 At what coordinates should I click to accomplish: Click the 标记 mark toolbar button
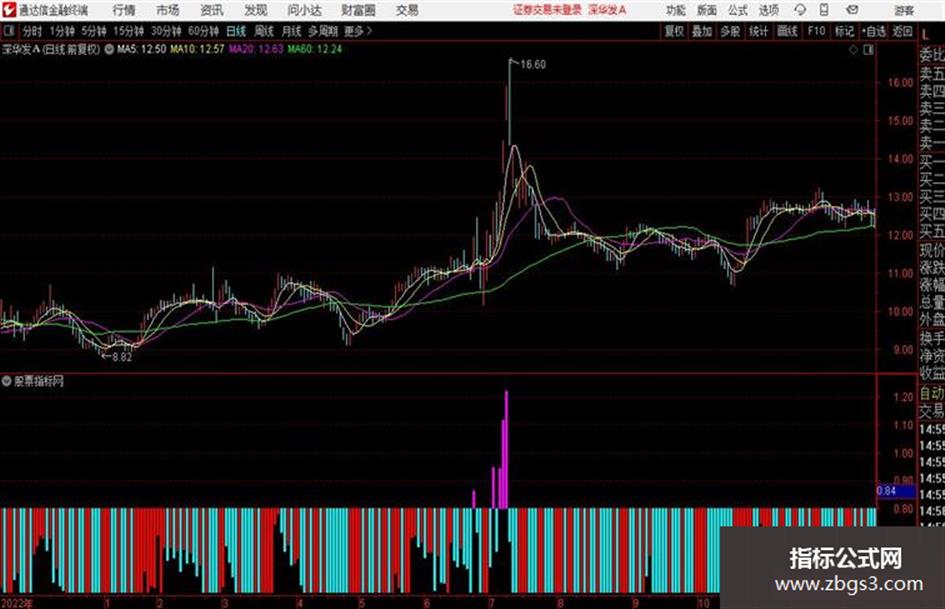coord(844,31)
